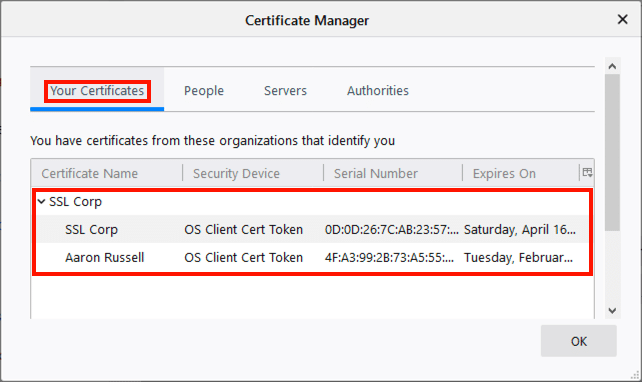Click OS Client Cert Token in Aaron Russell row
642x382 pixels.
click(244, 258)
